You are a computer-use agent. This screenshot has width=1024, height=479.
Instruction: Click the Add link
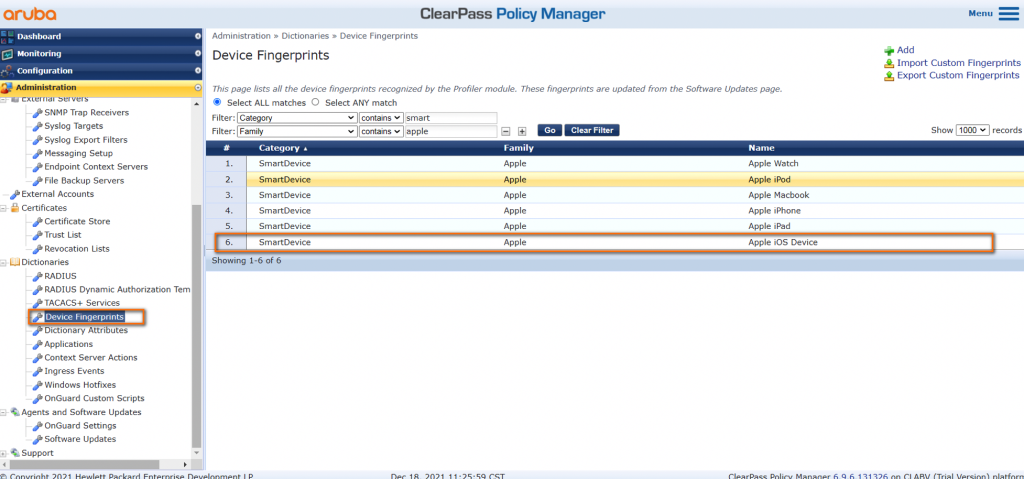point(906,50)
